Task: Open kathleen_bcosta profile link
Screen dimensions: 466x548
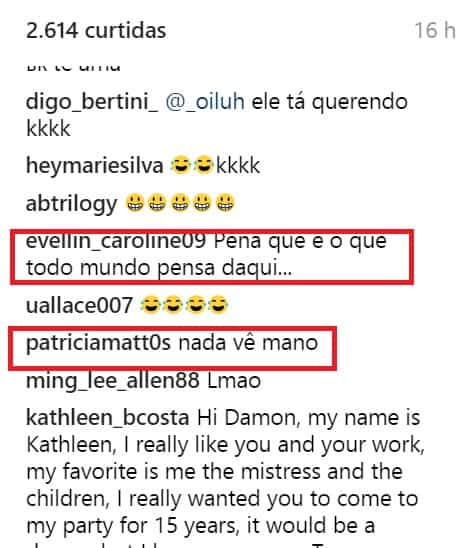Action: tap(108, 418)
